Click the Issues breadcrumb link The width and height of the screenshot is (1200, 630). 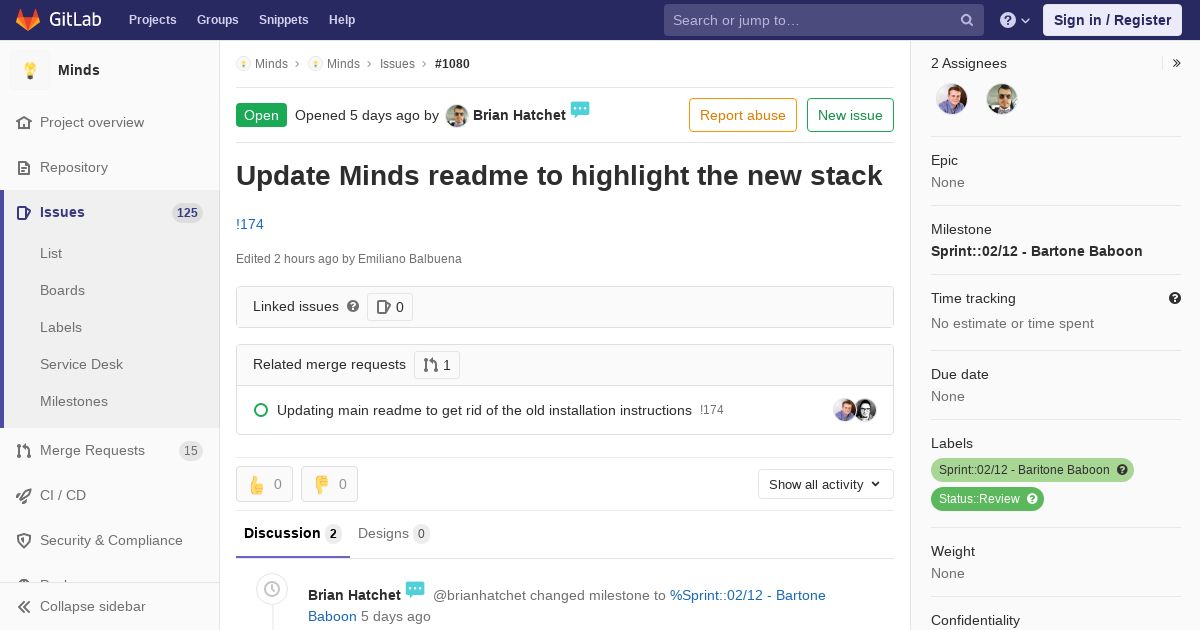397,64
